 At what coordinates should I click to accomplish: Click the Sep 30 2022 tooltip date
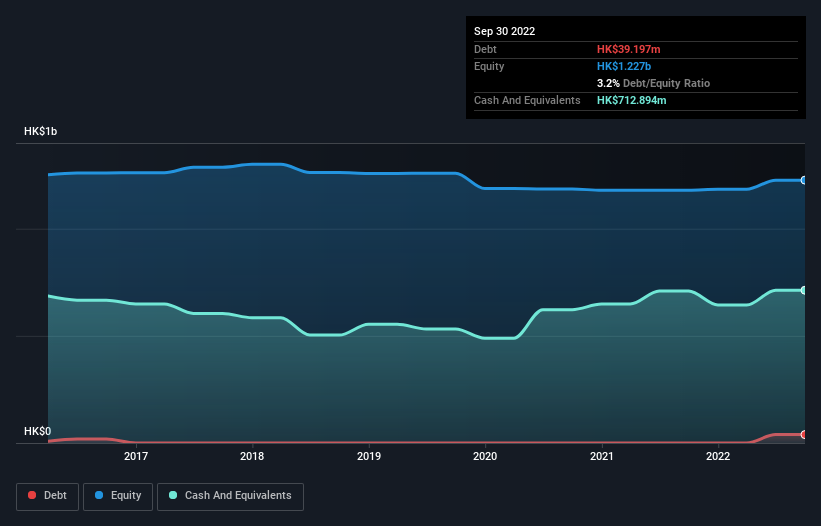[504, 31]
